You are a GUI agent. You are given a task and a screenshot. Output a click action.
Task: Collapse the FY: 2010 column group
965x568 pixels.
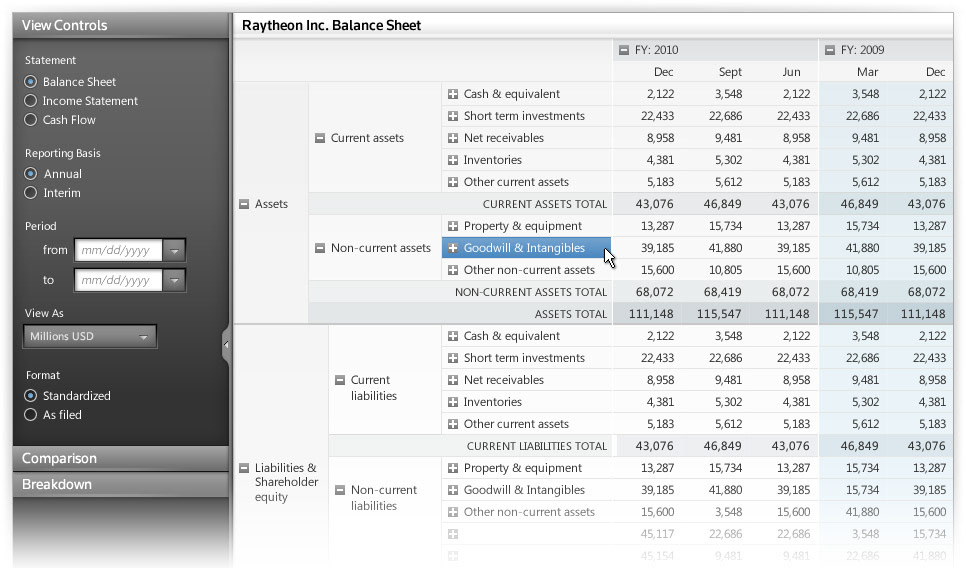624,50
